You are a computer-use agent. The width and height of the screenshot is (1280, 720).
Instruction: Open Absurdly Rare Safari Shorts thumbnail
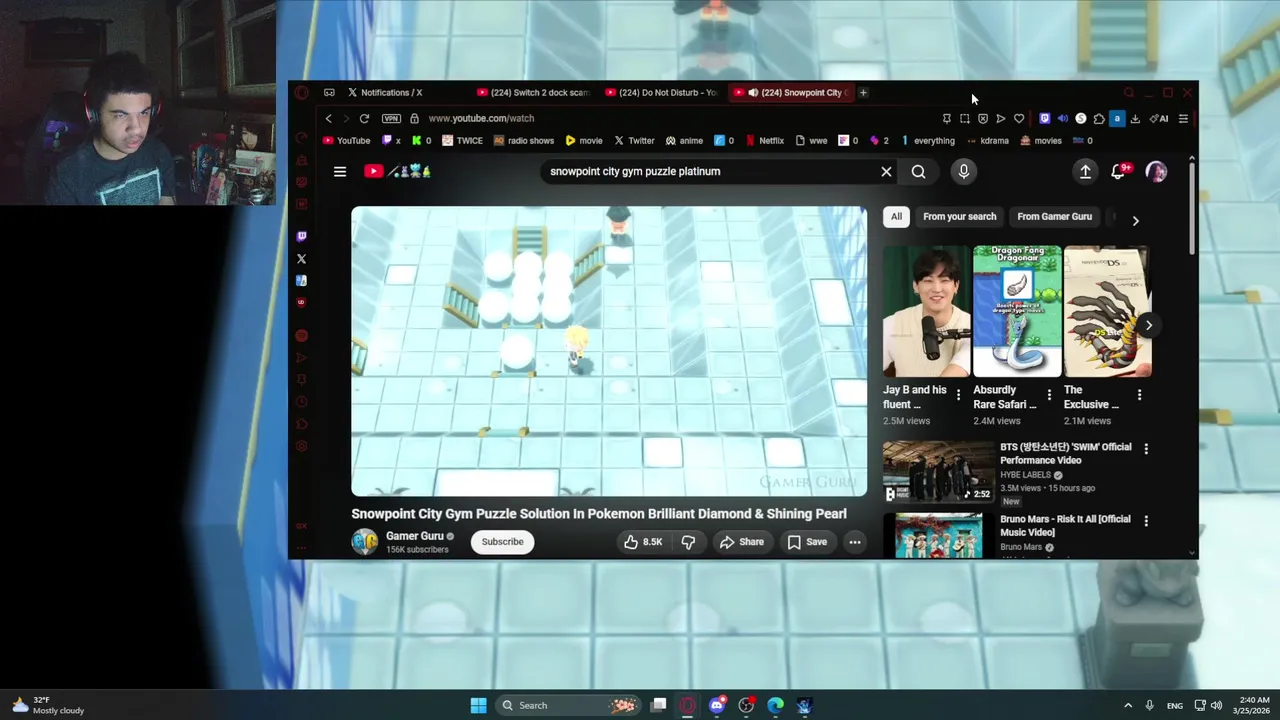click(1017, 311)
